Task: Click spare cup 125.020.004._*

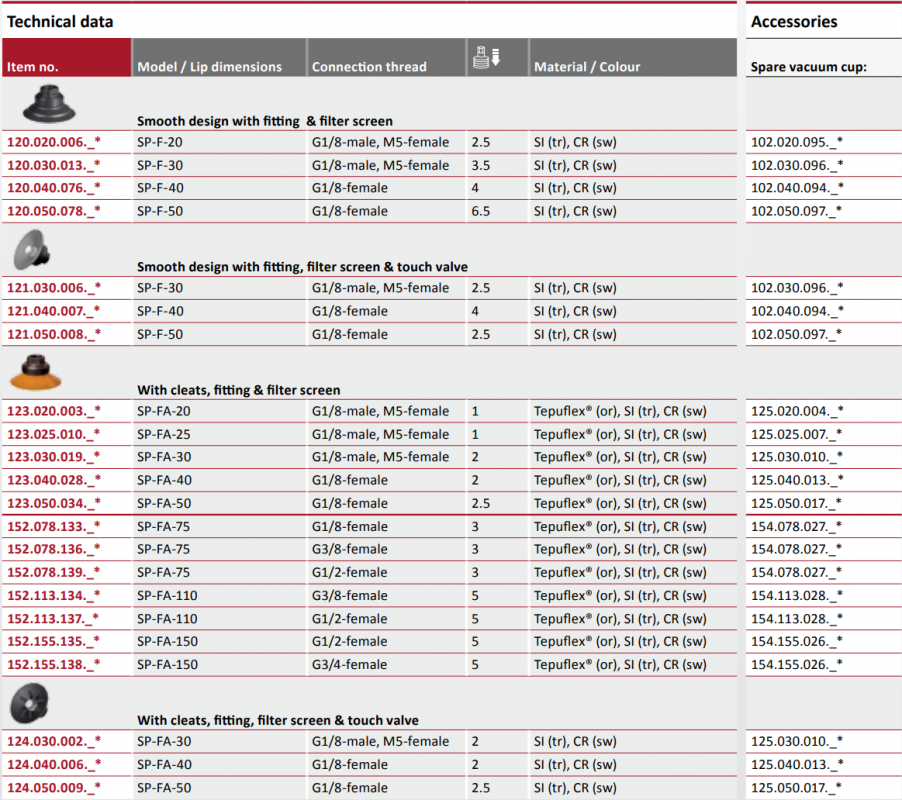Action: point(797,411)
